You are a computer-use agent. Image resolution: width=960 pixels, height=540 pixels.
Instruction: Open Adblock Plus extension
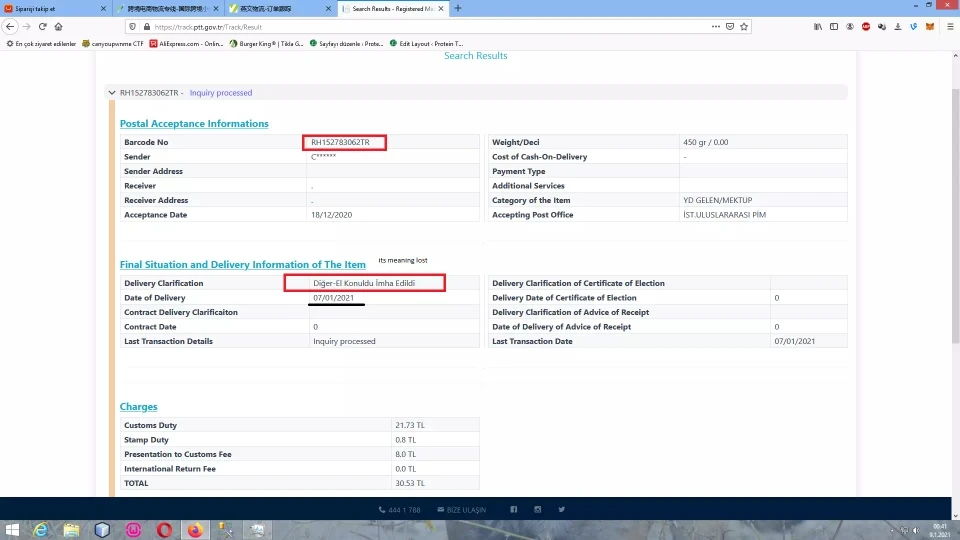coord(866,26)
